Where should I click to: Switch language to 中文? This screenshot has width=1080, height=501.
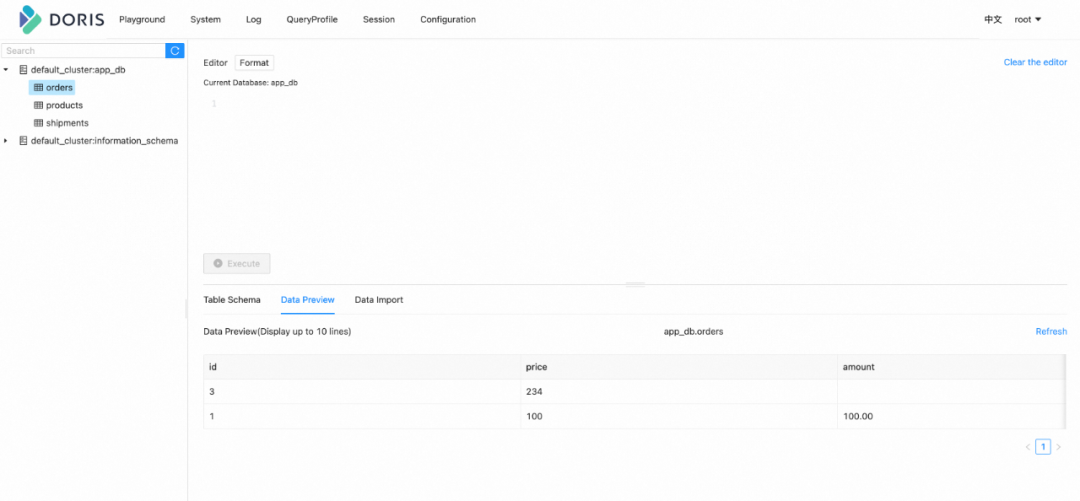click(993, 19)
